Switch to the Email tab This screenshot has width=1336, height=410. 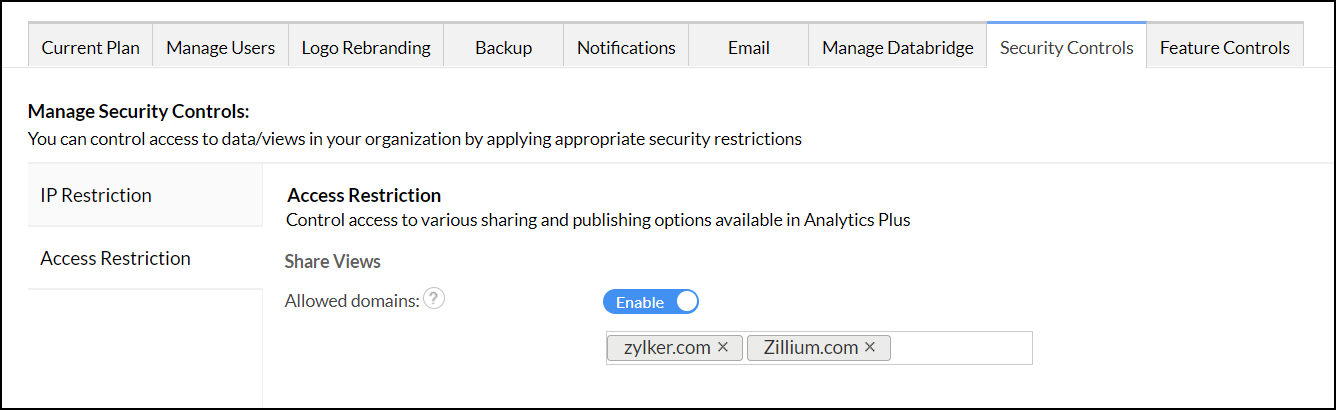click(748, 47)
